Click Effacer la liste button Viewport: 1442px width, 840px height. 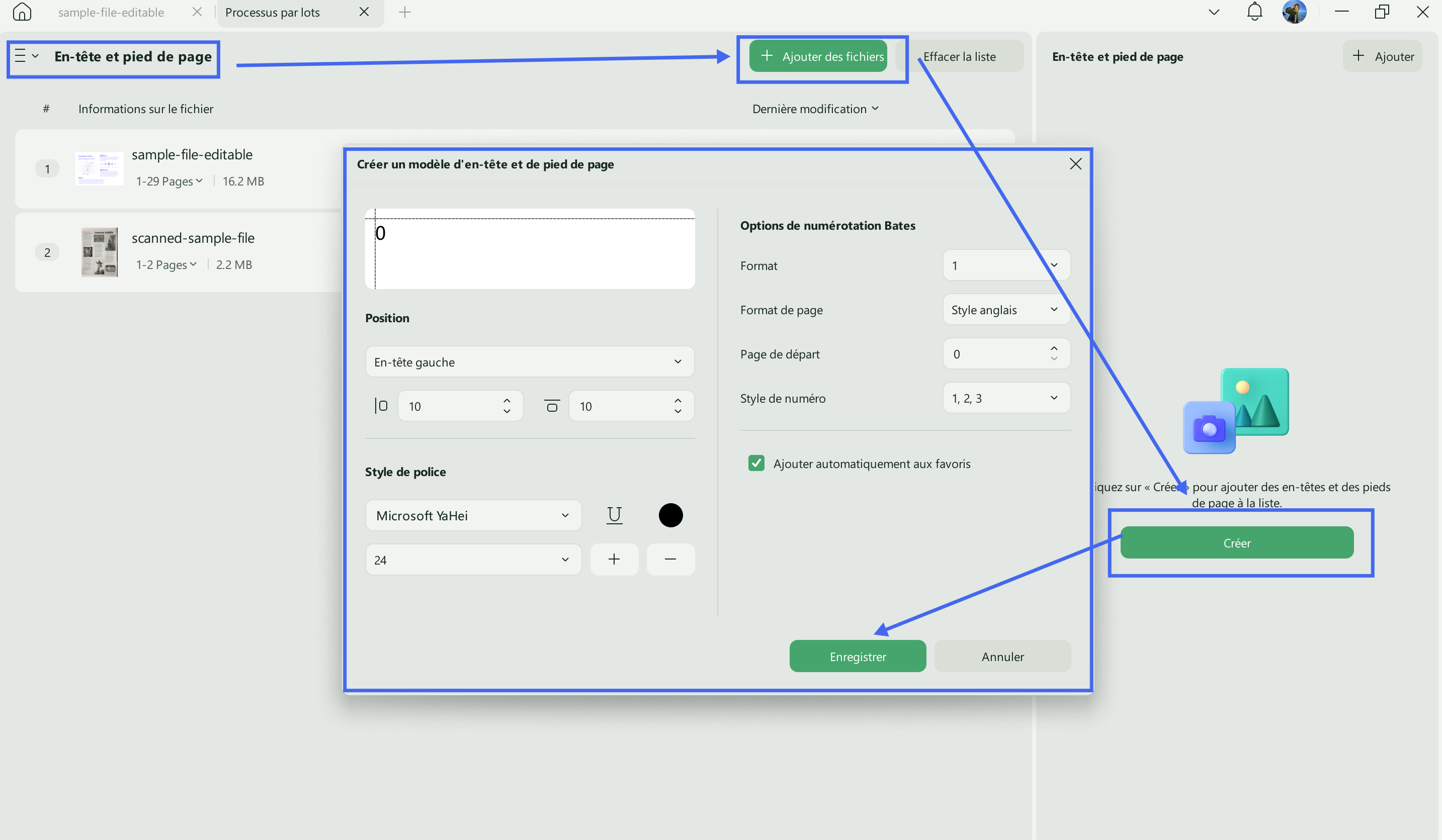[960, 56]
